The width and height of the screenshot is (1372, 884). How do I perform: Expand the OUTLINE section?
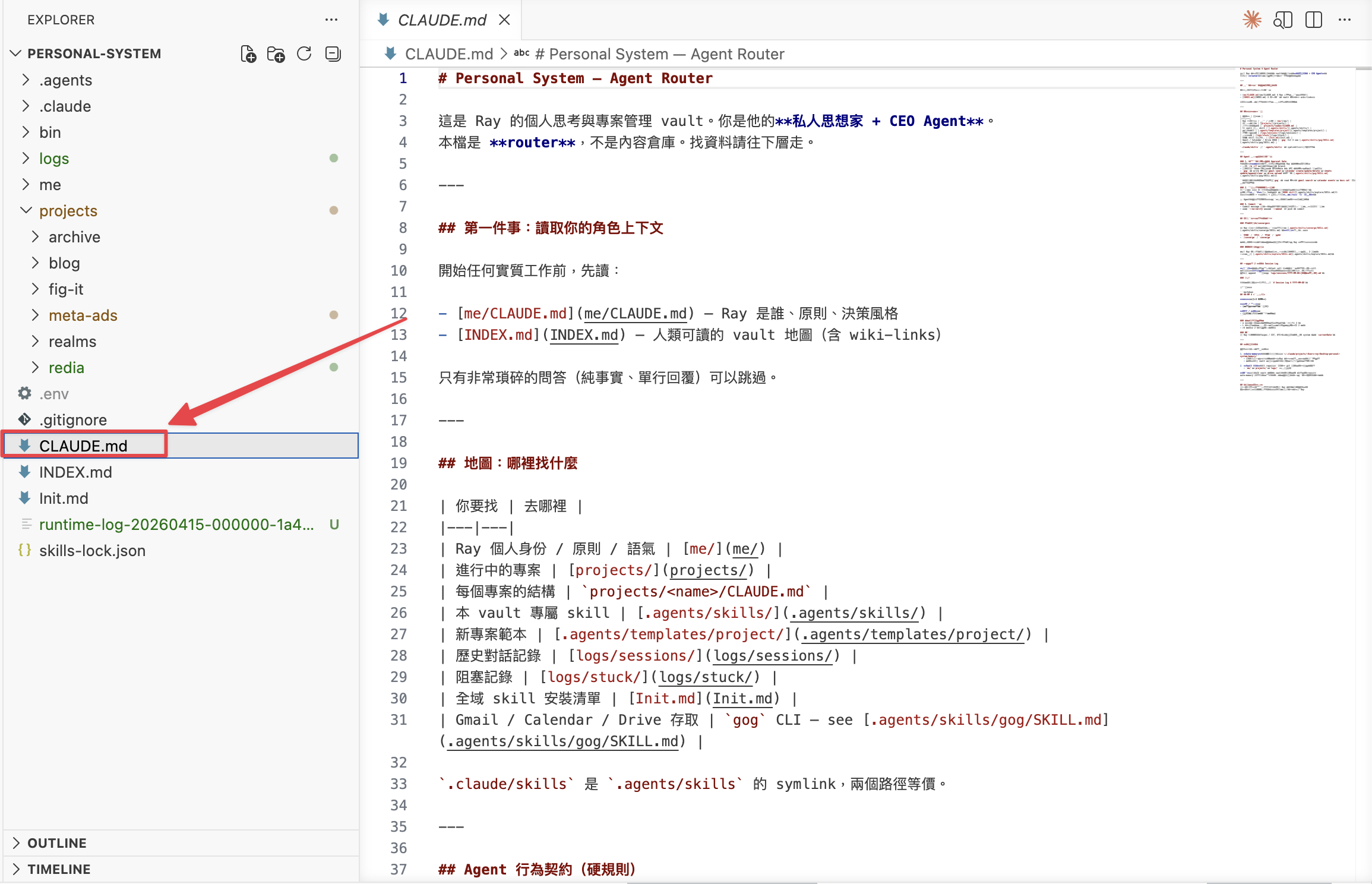click(56, 843)
